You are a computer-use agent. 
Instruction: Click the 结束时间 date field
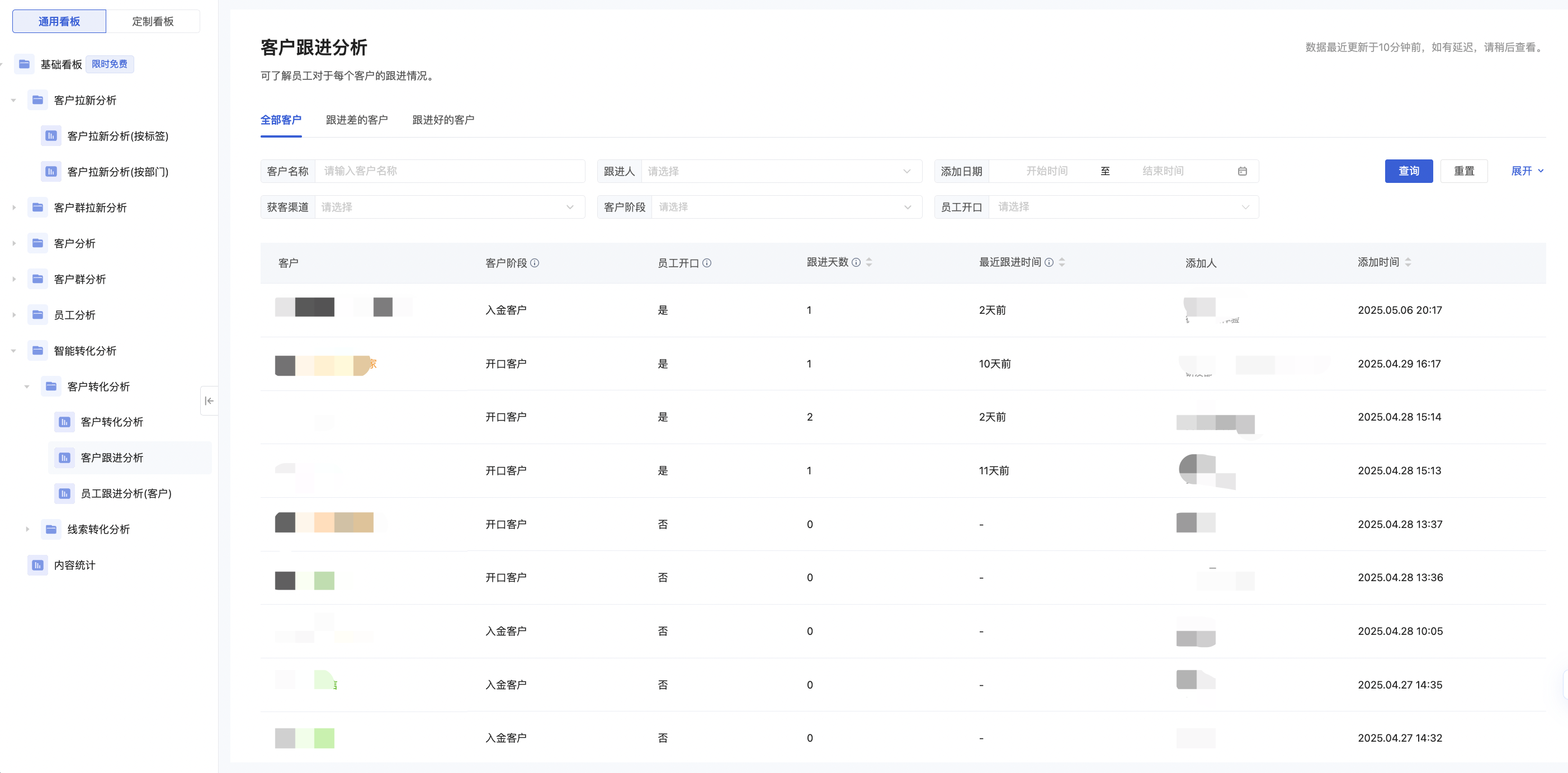pos(1163,171)
